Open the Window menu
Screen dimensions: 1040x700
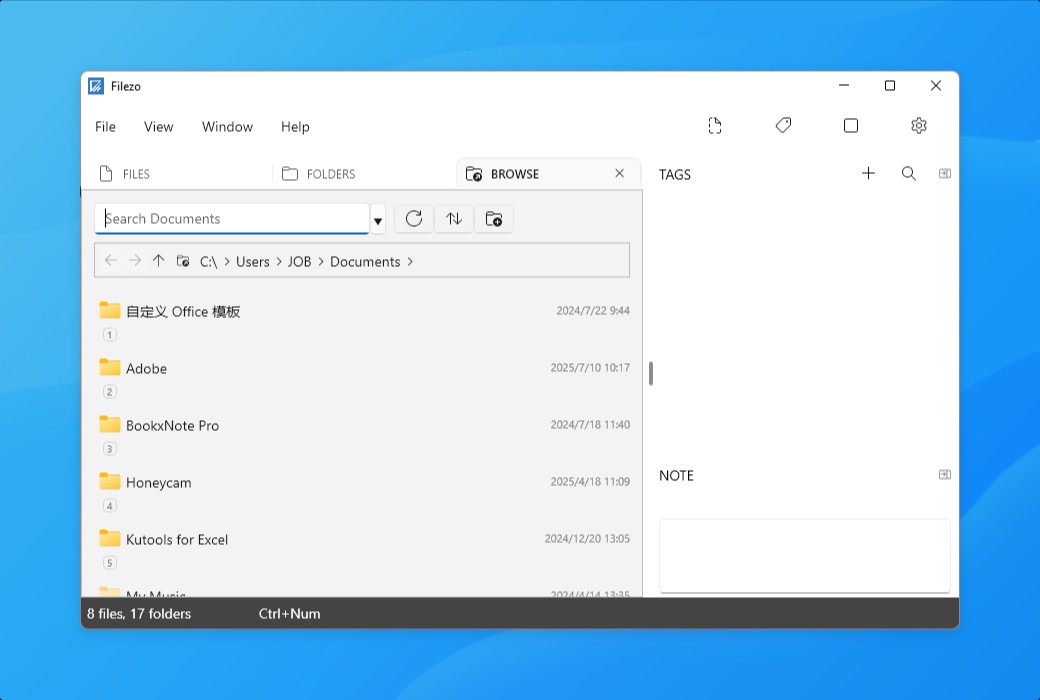pyautogui.click(x=228, y=127)
